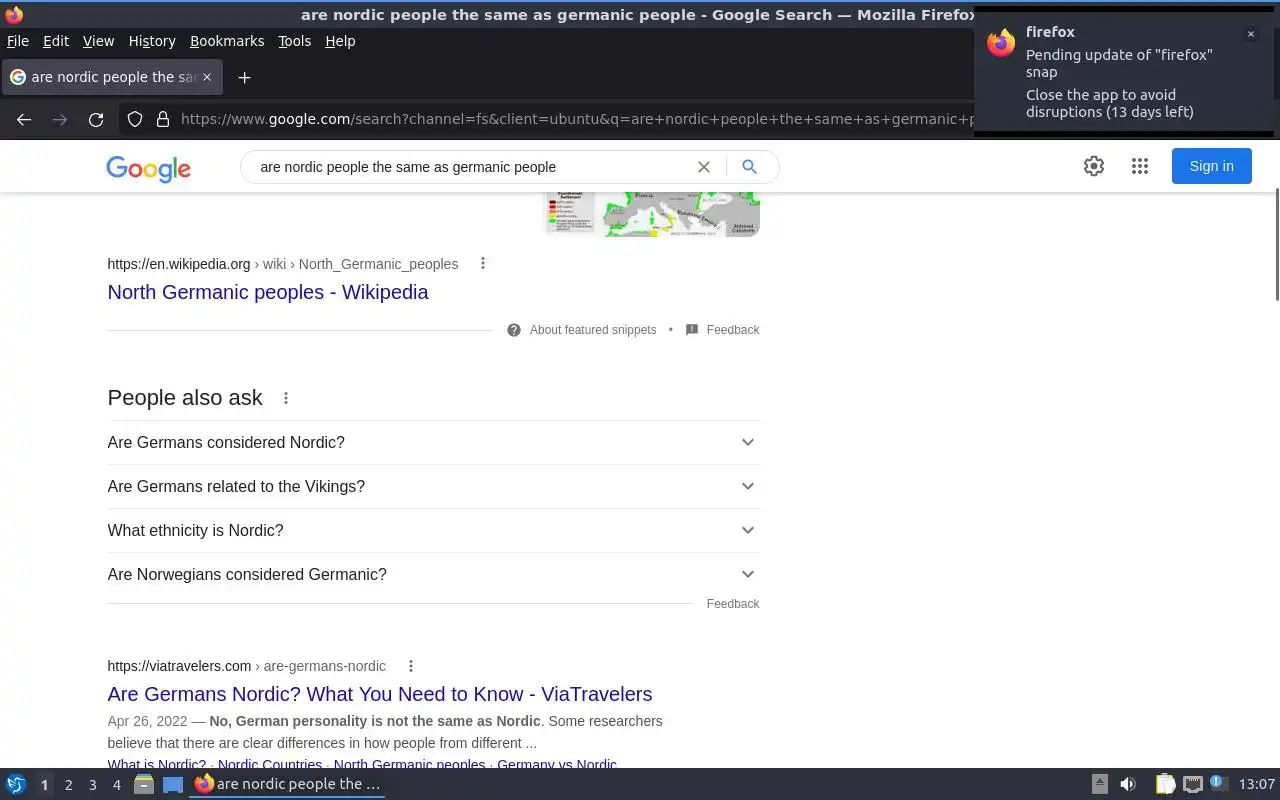Viewport: 1280px width, 800px height.
Task: Open the Help menu
Action: click(340, 41)
